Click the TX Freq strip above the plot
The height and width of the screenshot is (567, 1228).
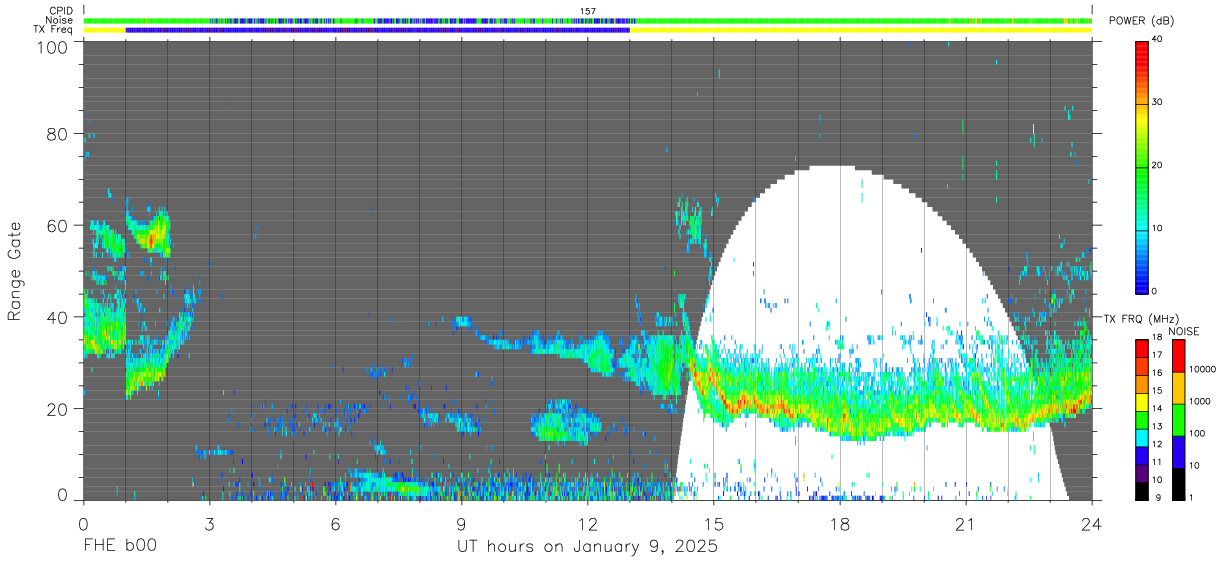(588, 30)
